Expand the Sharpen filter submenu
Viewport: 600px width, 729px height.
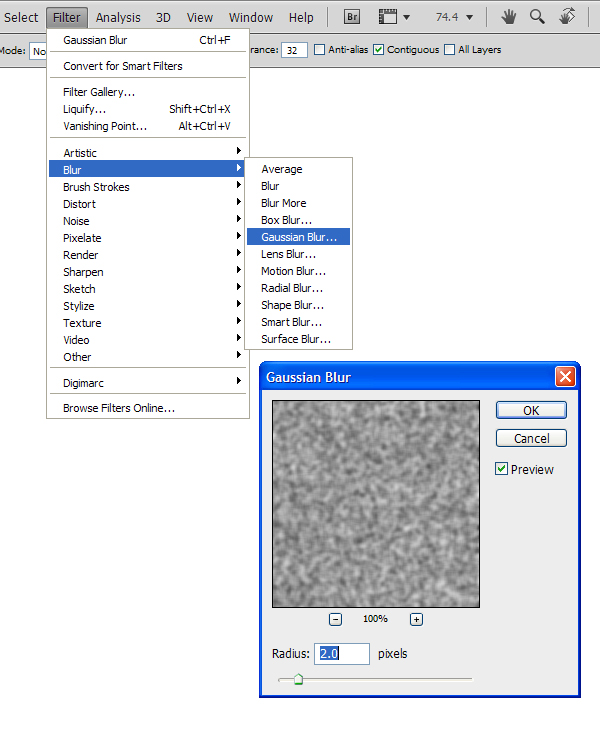point(148,272)
